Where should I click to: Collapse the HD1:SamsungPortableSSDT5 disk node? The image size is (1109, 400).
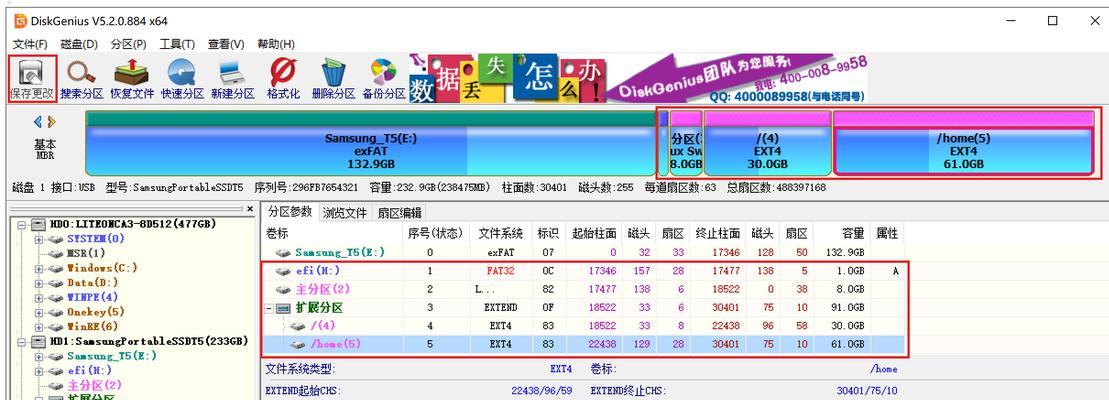point(22,342)
